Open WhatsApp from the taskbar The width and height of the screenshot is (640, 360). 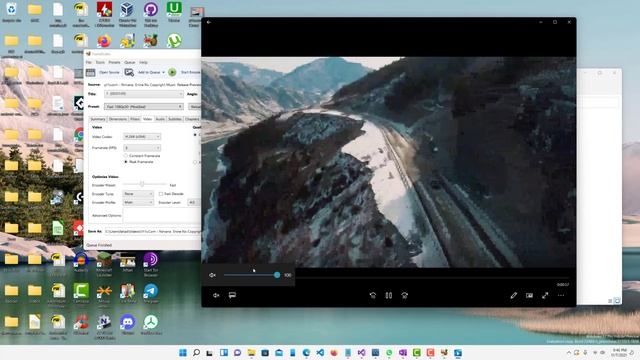tap(389, 353)
